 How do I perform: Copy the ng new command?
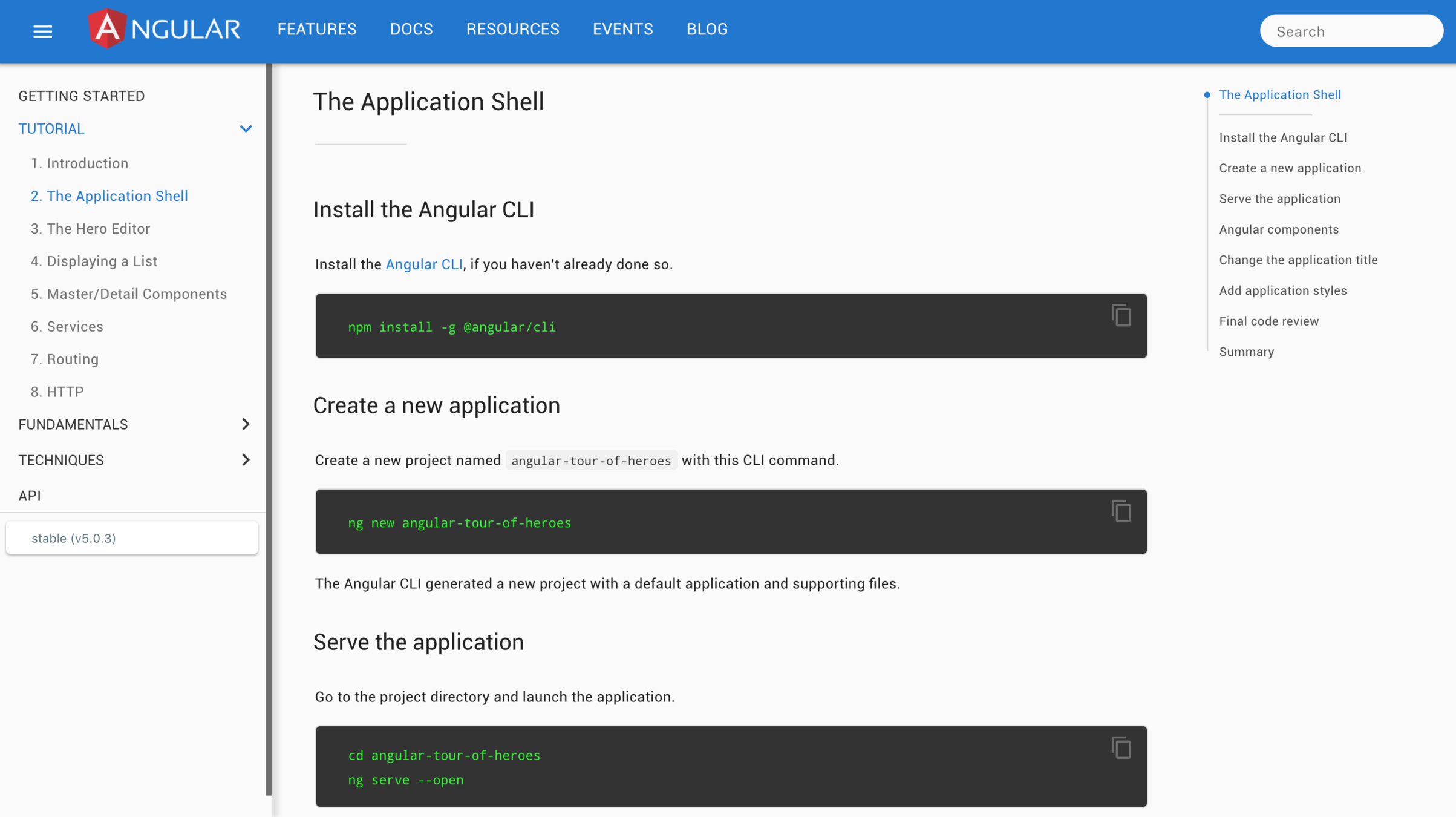1121,511
